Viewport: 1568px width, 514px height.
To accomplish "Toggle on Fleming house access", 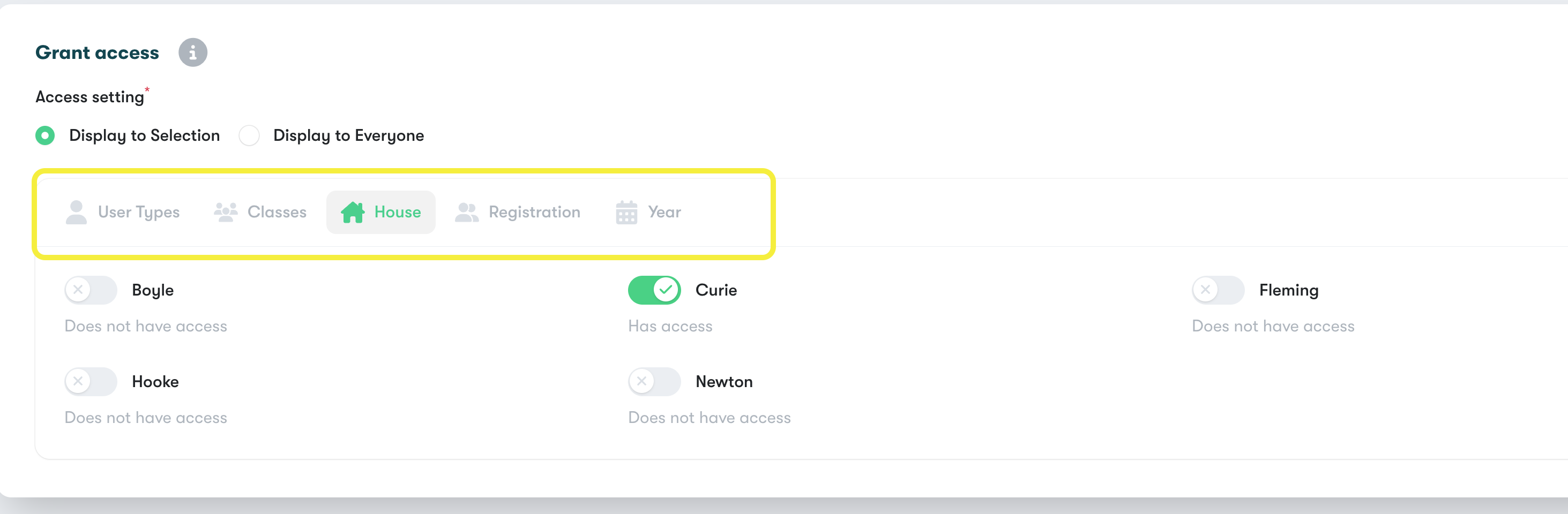I will point(1218,290).
